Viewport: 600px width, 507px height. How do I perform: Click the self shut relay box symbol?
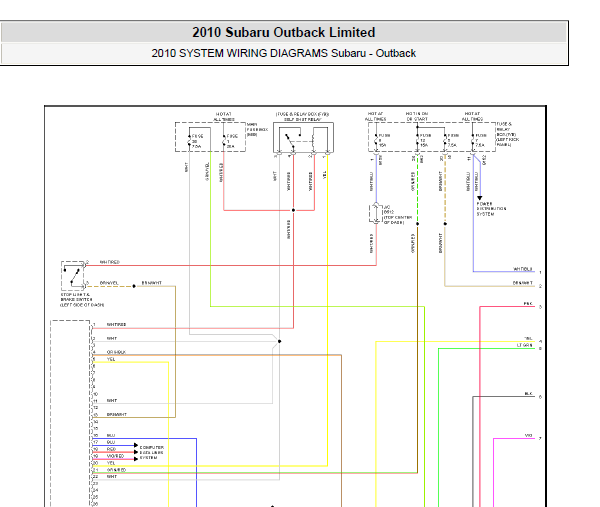tap(303, 138)
